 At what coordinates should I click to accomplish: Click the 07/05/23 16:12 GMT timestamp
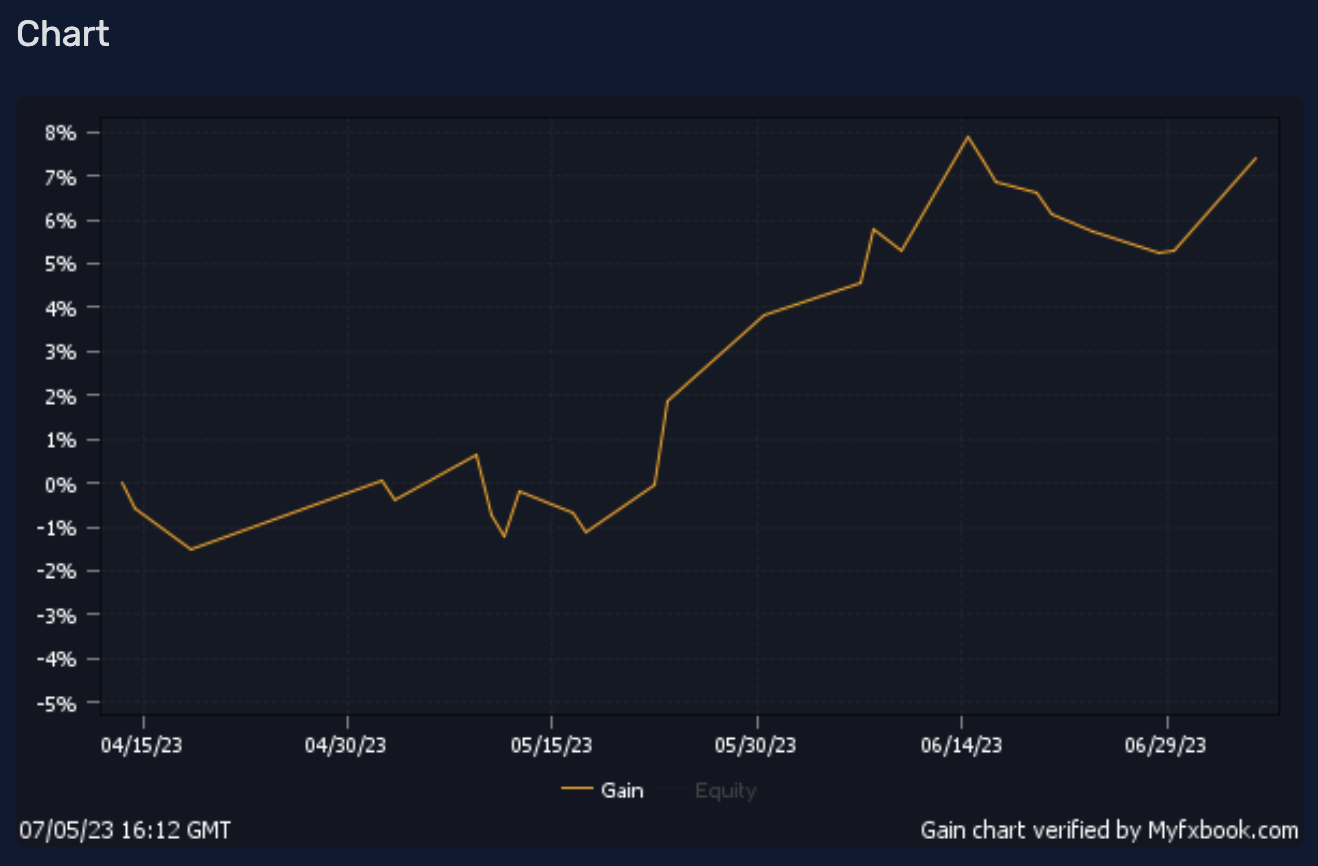point(125,829)
